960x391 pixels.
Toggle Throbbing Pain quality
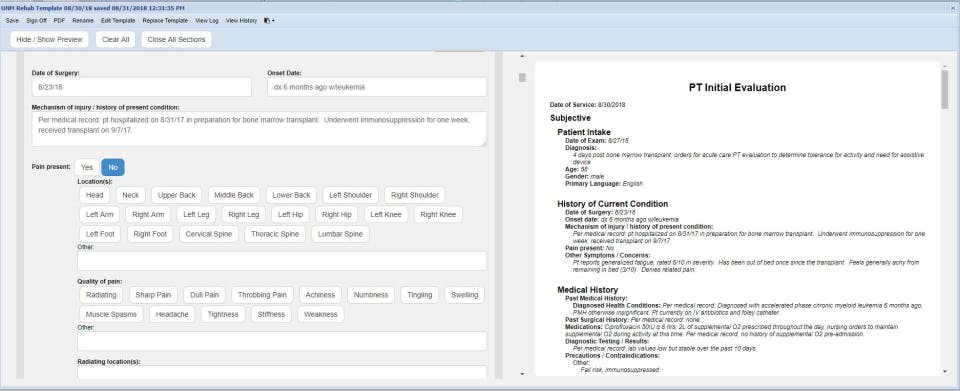(263, 295)
